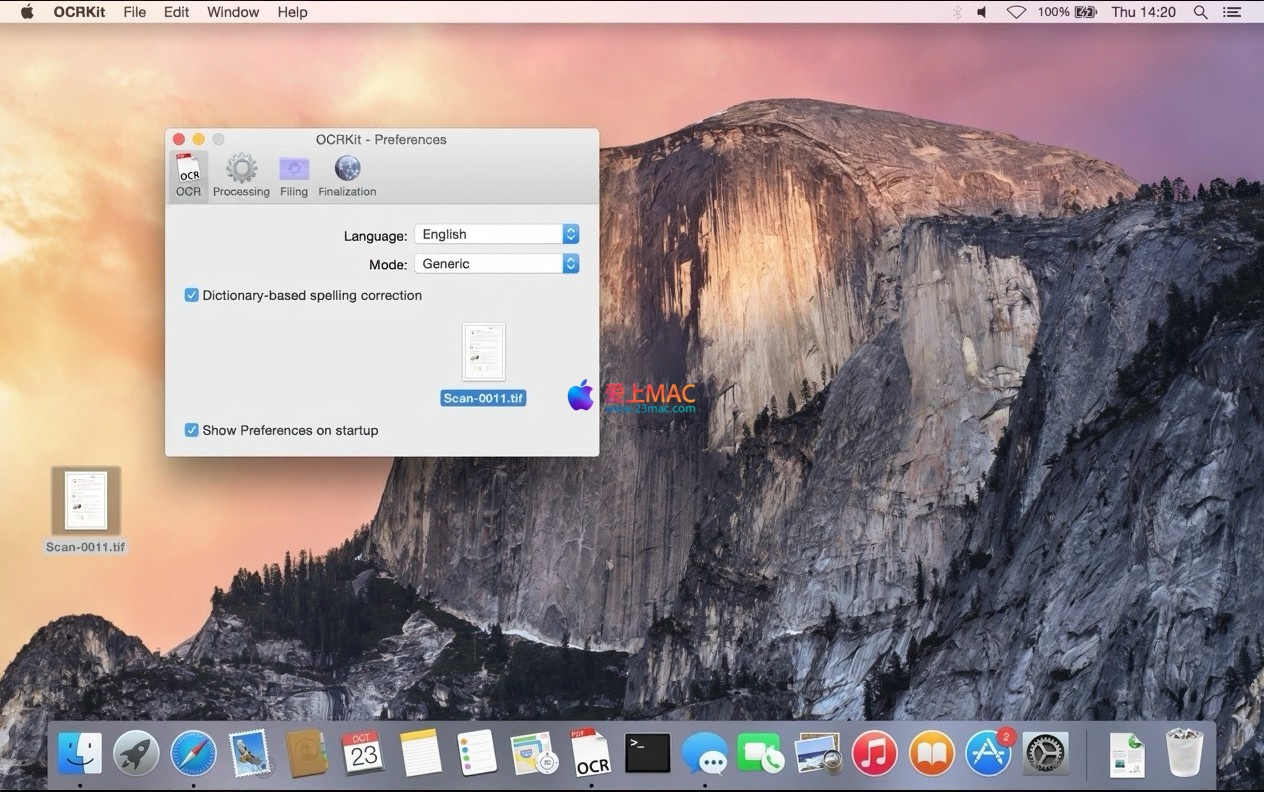Open the OCR preferences pane
The height and width of the screenshot is (792, 1264).
pos(188,175)
